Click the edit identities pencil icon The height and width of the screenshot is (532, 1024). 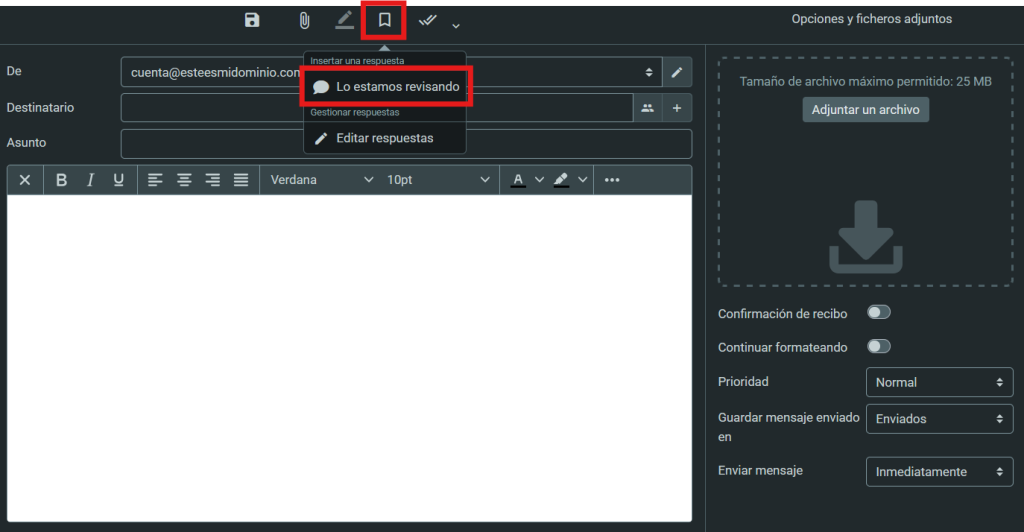coord(677,72)
